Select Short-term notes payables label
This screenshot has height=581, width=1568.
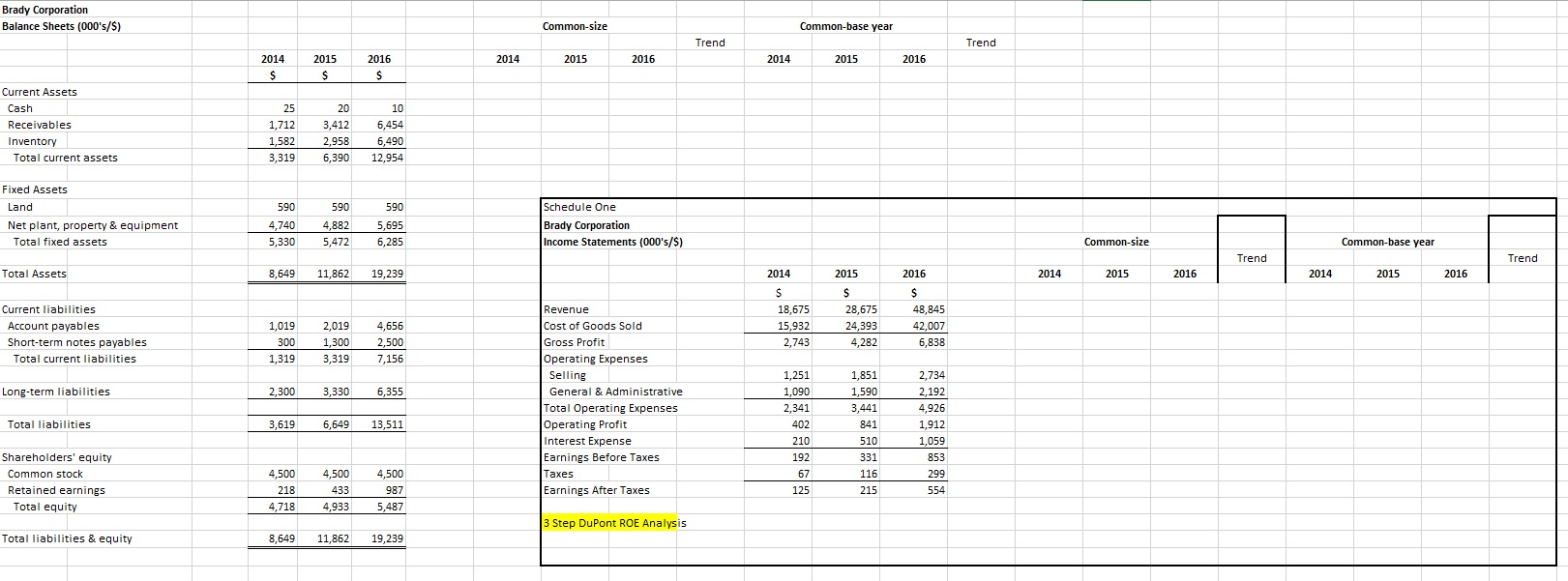[x=77, y=342]
